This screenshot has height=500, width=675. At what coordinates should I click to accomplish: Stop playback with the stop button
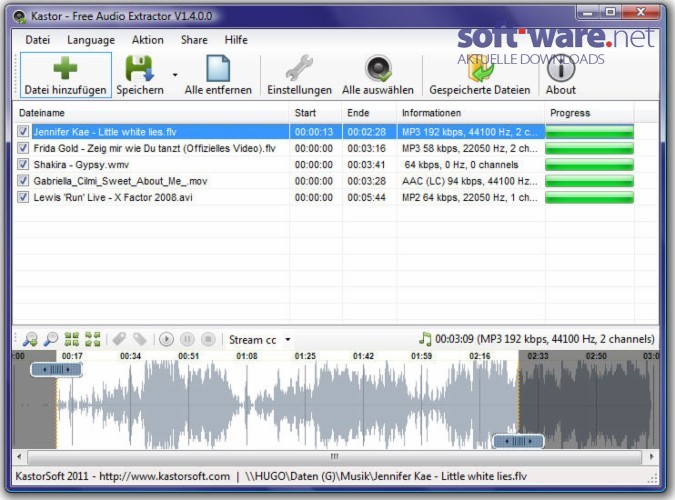(208, 339)
